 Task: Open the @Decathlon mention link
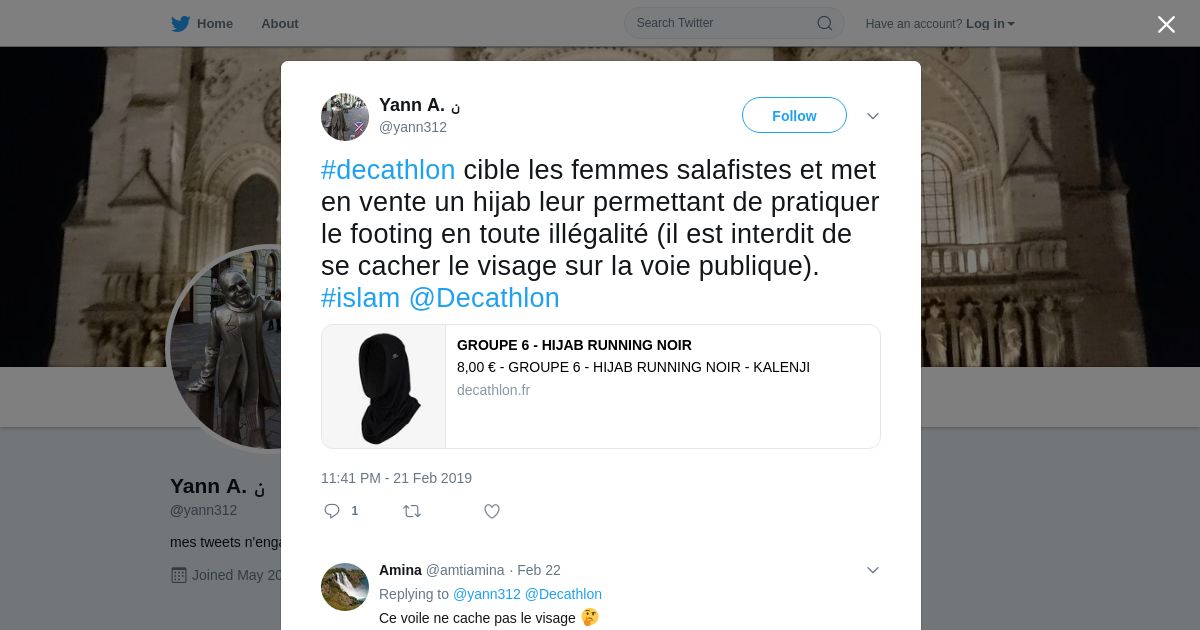pos(484,298)
